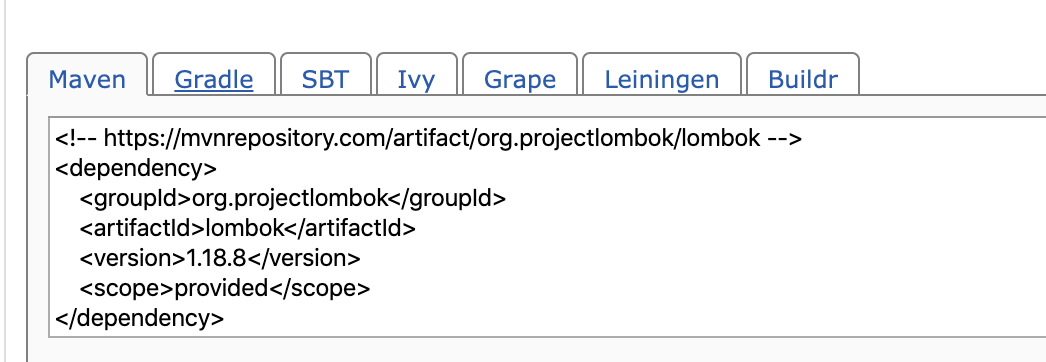Click the artifactId lombok line
1046x362 pixels.
247,228
